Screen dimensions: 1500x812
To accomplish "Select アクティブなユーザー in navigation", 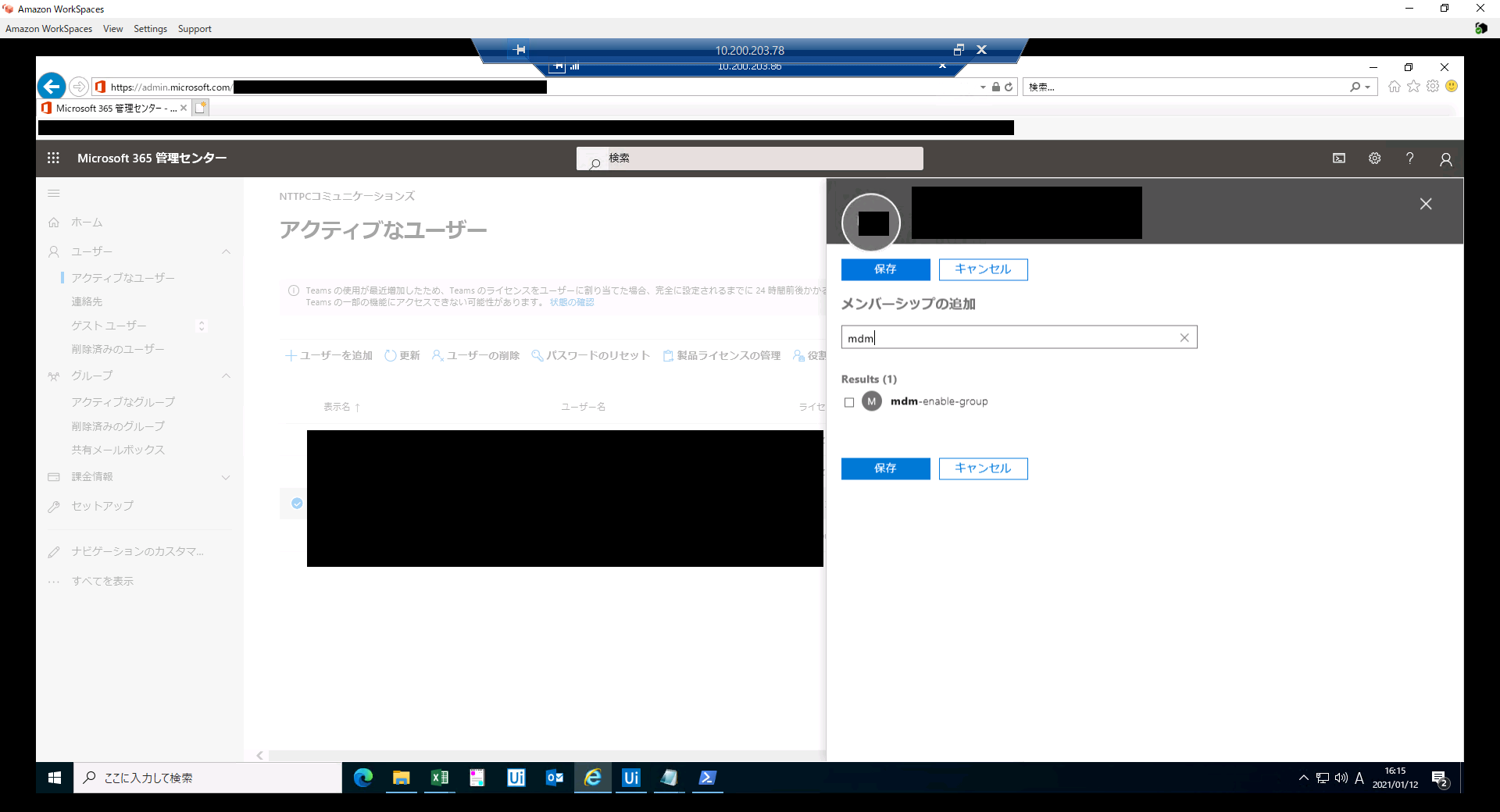I will coord(123,278).
